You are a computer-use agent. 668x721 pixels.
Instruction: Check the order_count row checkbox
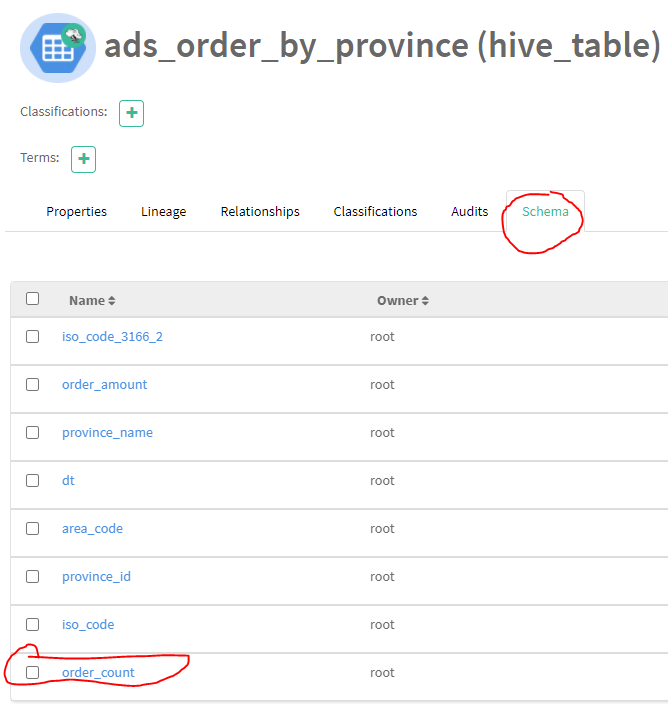(33, 673)
